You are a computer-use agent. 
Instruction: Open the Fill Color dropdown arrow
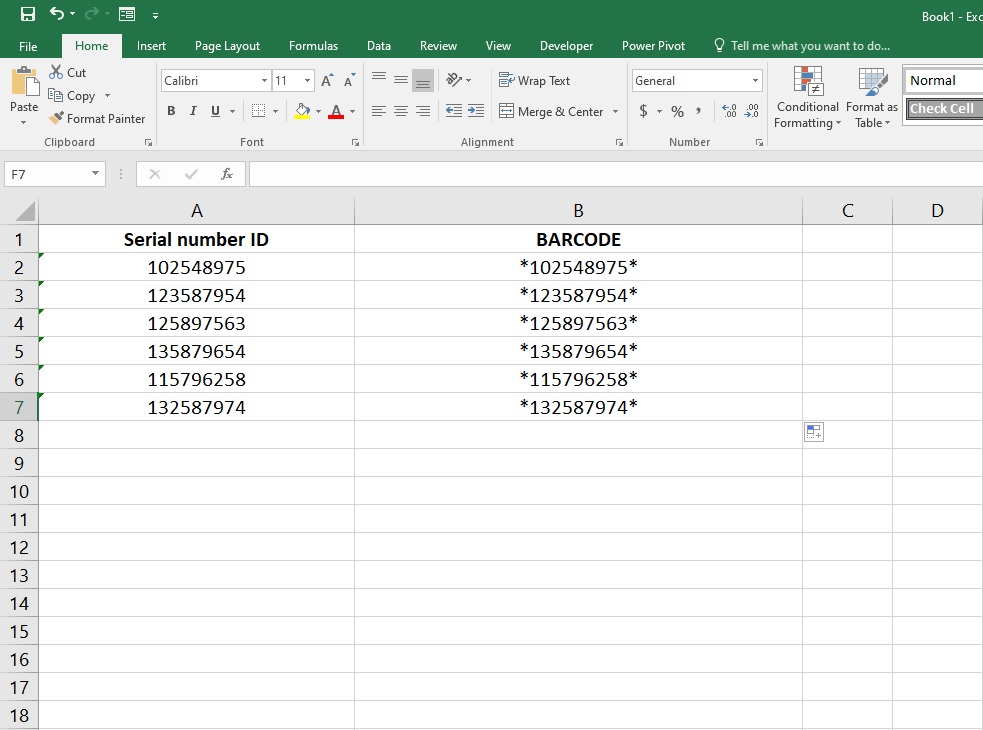318,112
